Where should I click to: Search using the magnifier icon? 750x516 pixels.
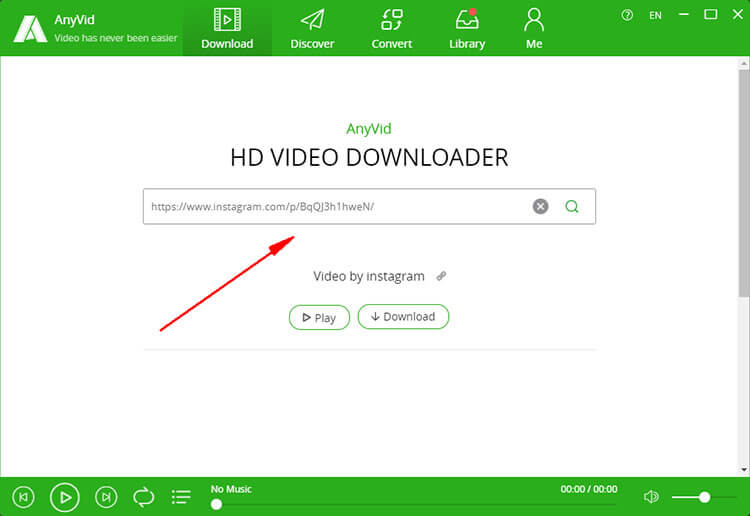[x=572, y=207]
